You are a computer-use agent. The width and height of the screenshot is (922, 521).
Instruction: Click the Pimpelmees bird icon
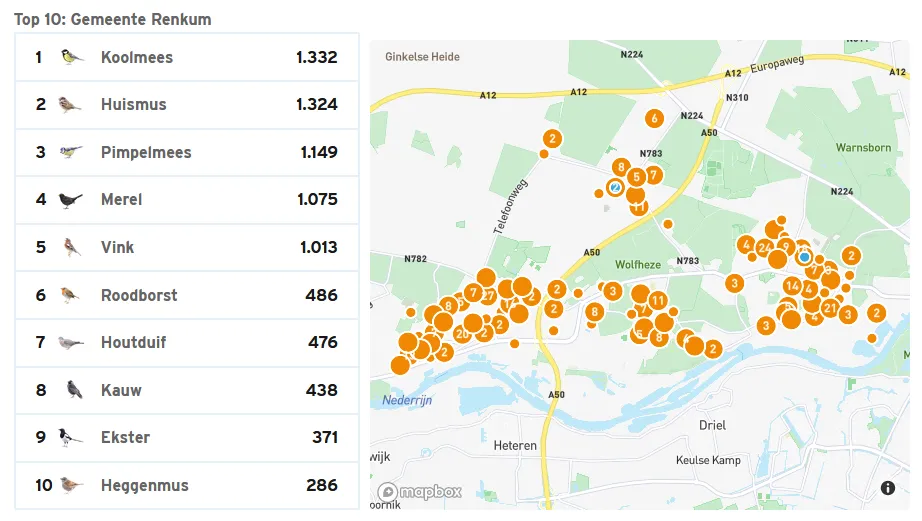[71, 152]
